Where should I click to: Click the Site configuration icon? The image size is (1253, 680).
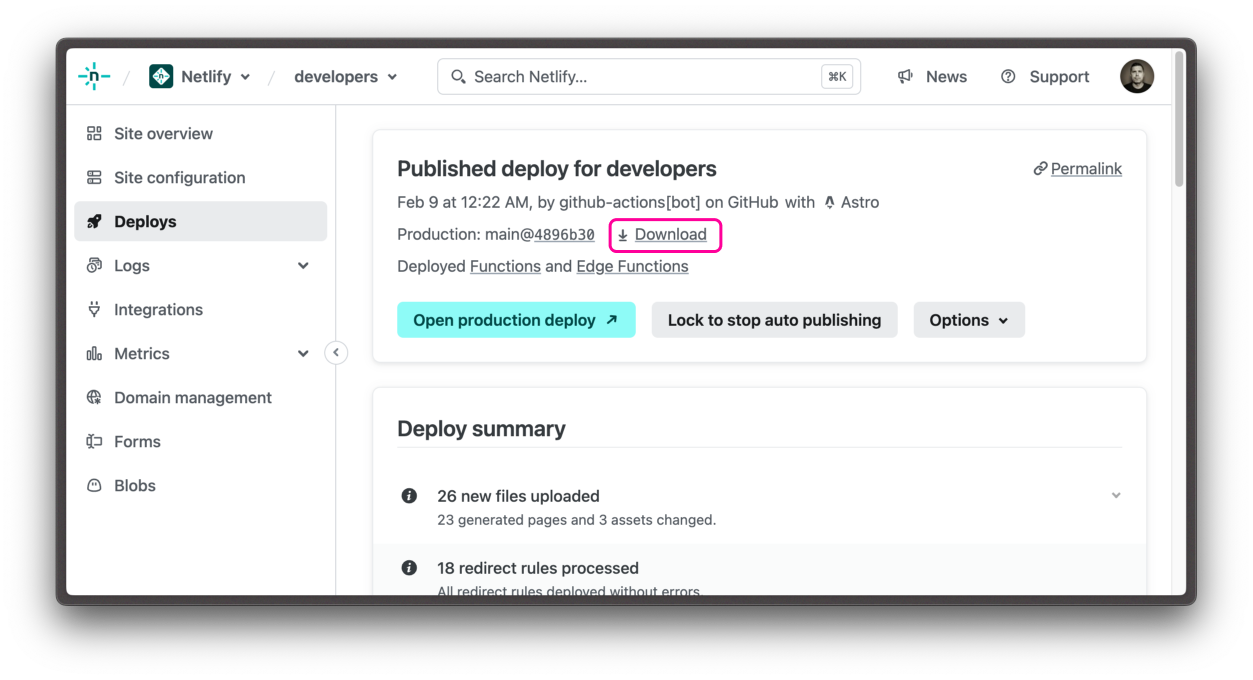pyautogui.click(x=94, y=178)
